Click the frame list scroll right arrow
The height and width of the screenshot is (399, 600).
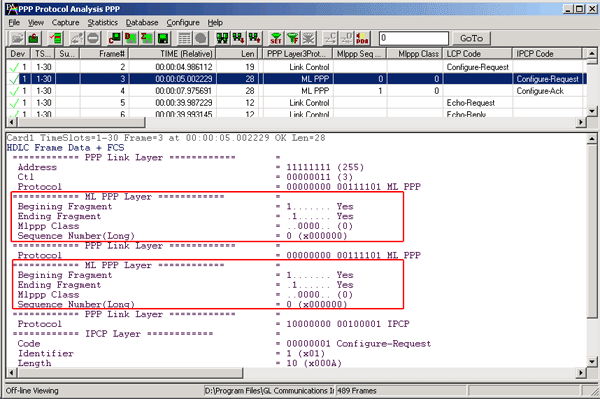[x=581, y=122]
